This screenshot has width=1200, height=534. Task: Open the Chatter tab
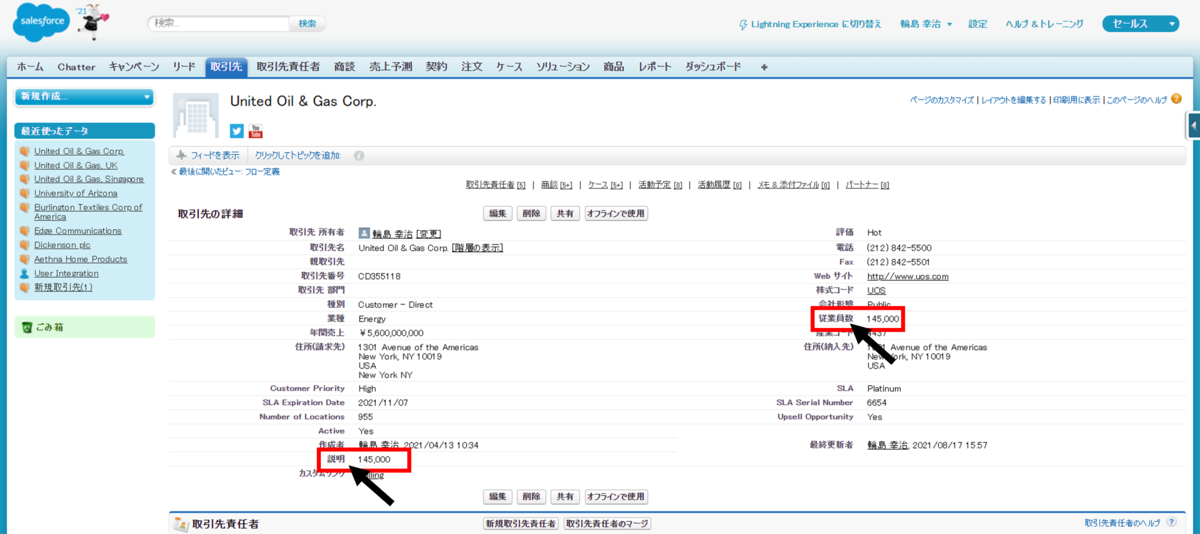coord(76,67)
